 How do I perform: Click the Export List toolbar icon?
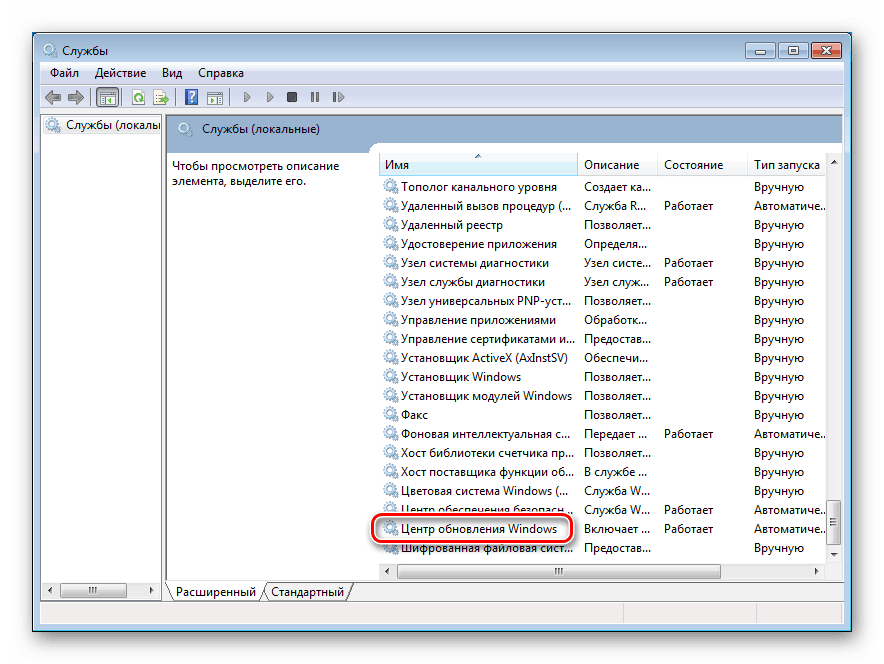(x=161, y=98)
